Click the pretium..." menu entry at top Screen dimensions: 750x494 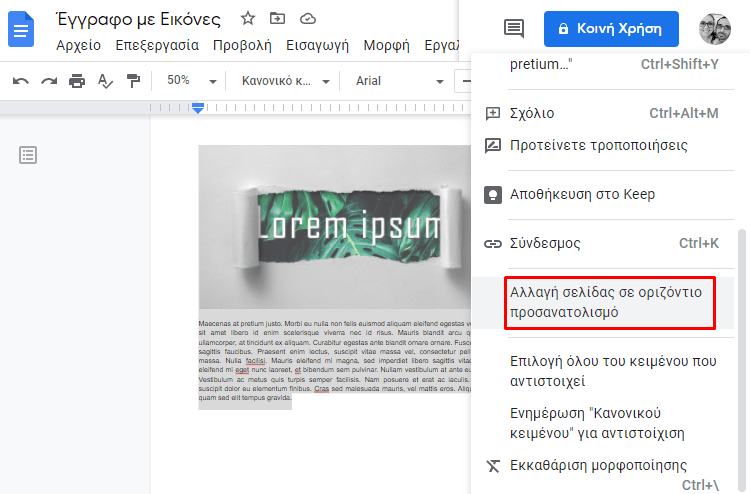603,64
